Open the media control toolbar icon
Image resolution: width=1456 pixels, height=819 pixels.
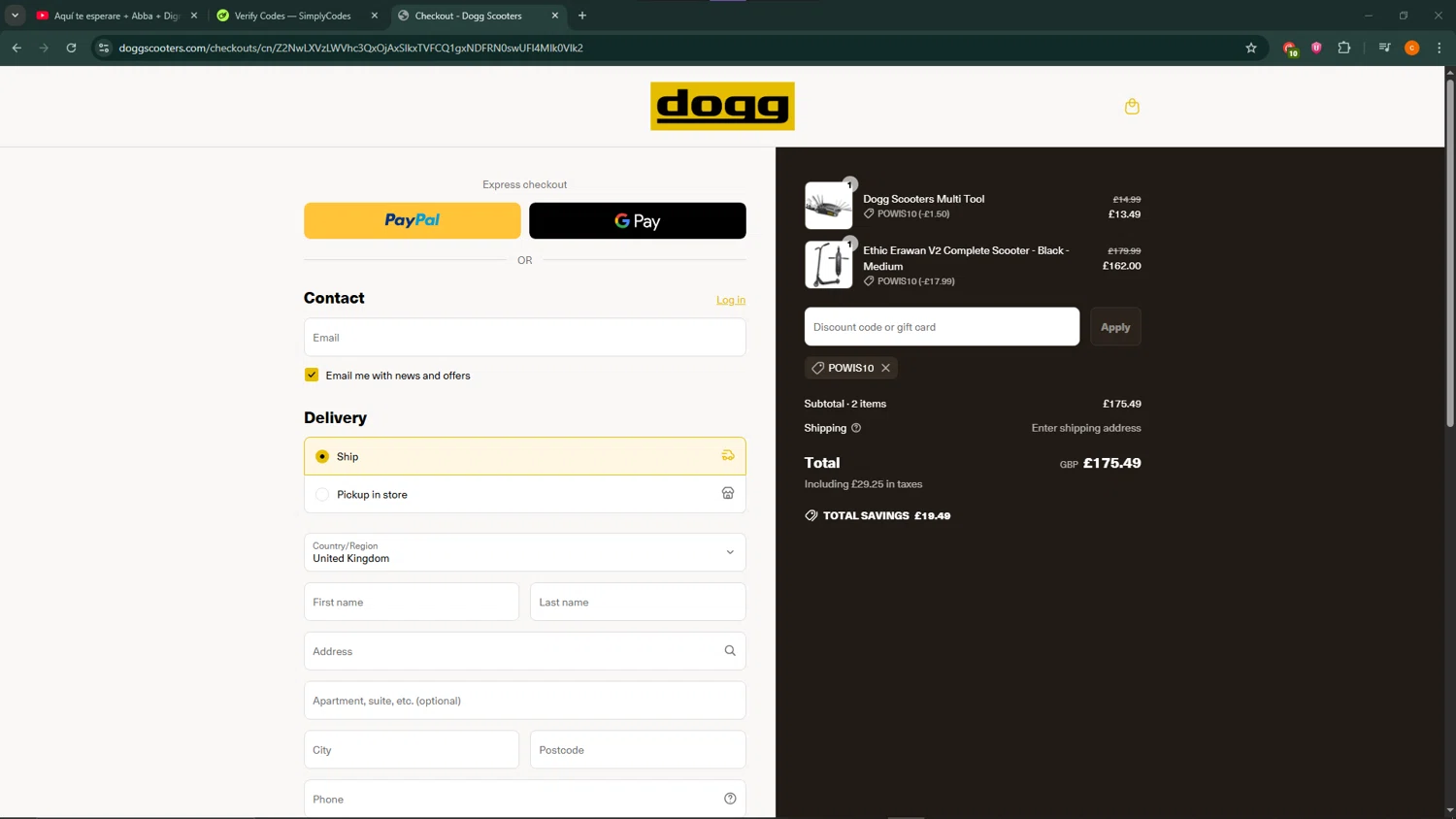(1385, 48)
